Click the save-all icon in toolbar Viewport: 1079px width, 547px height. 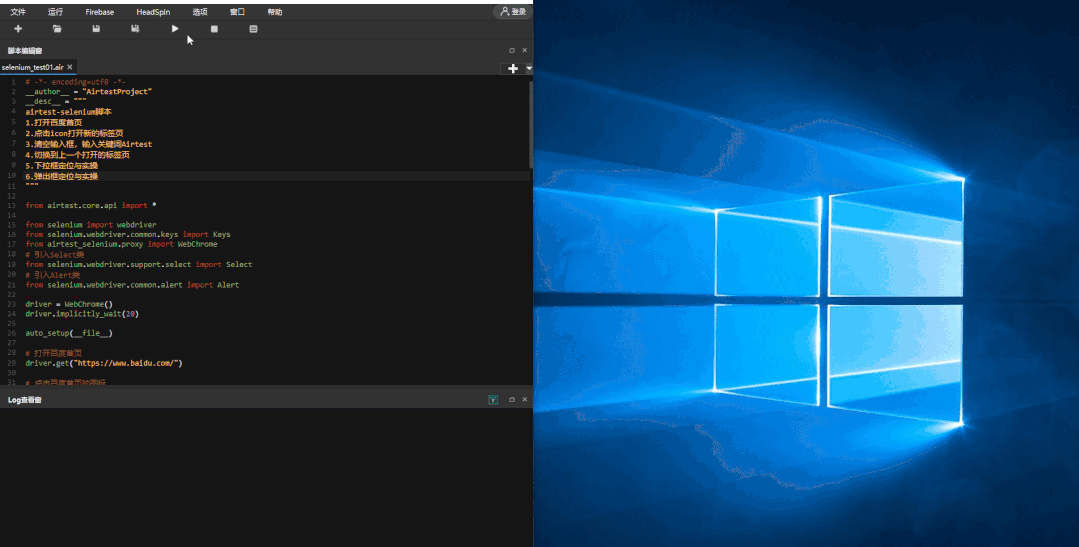[135, 29]
